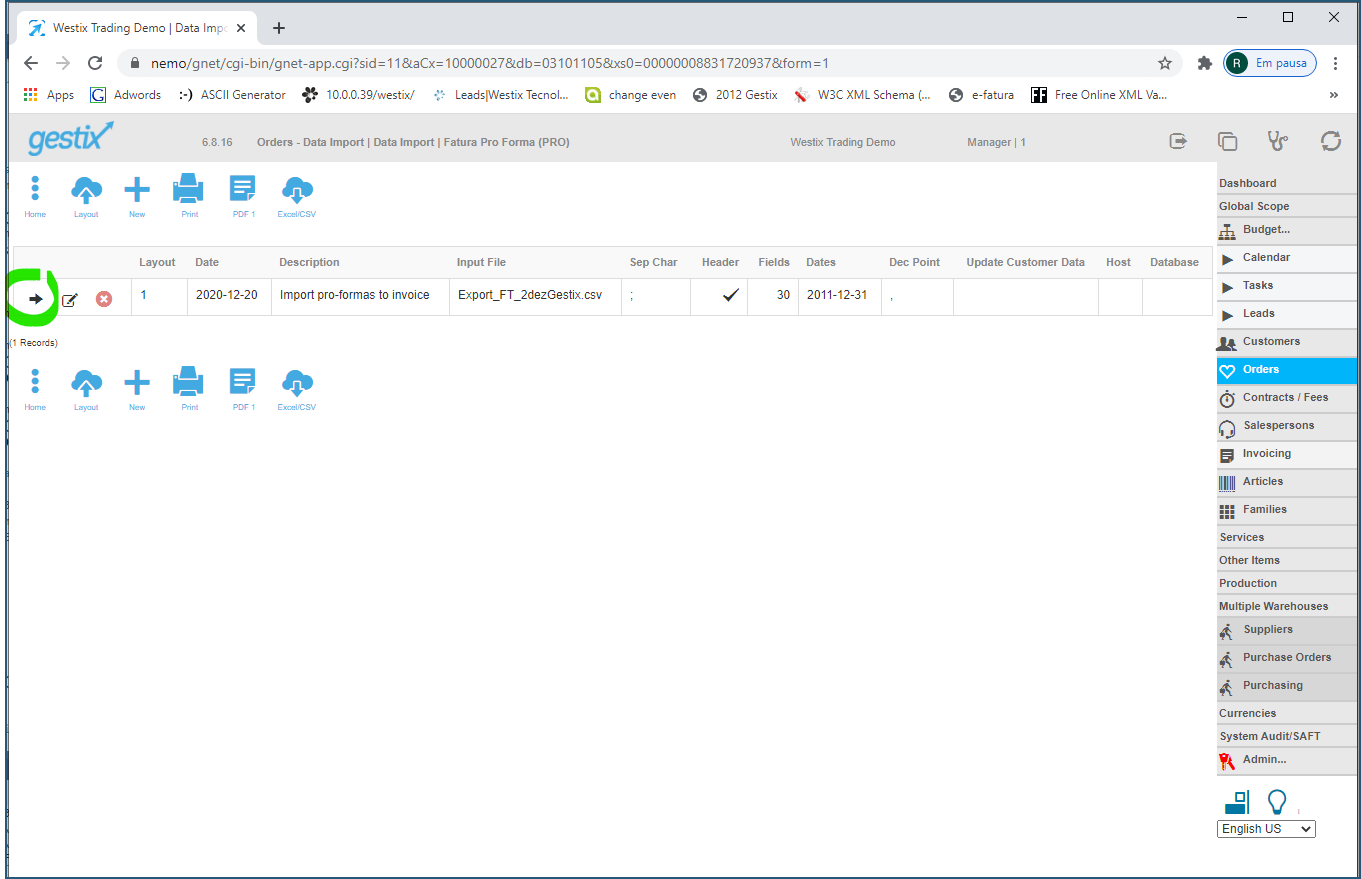Click the browser address bar
The height and width of the screenshot is (879, 1361).
[x=650, y=63]
